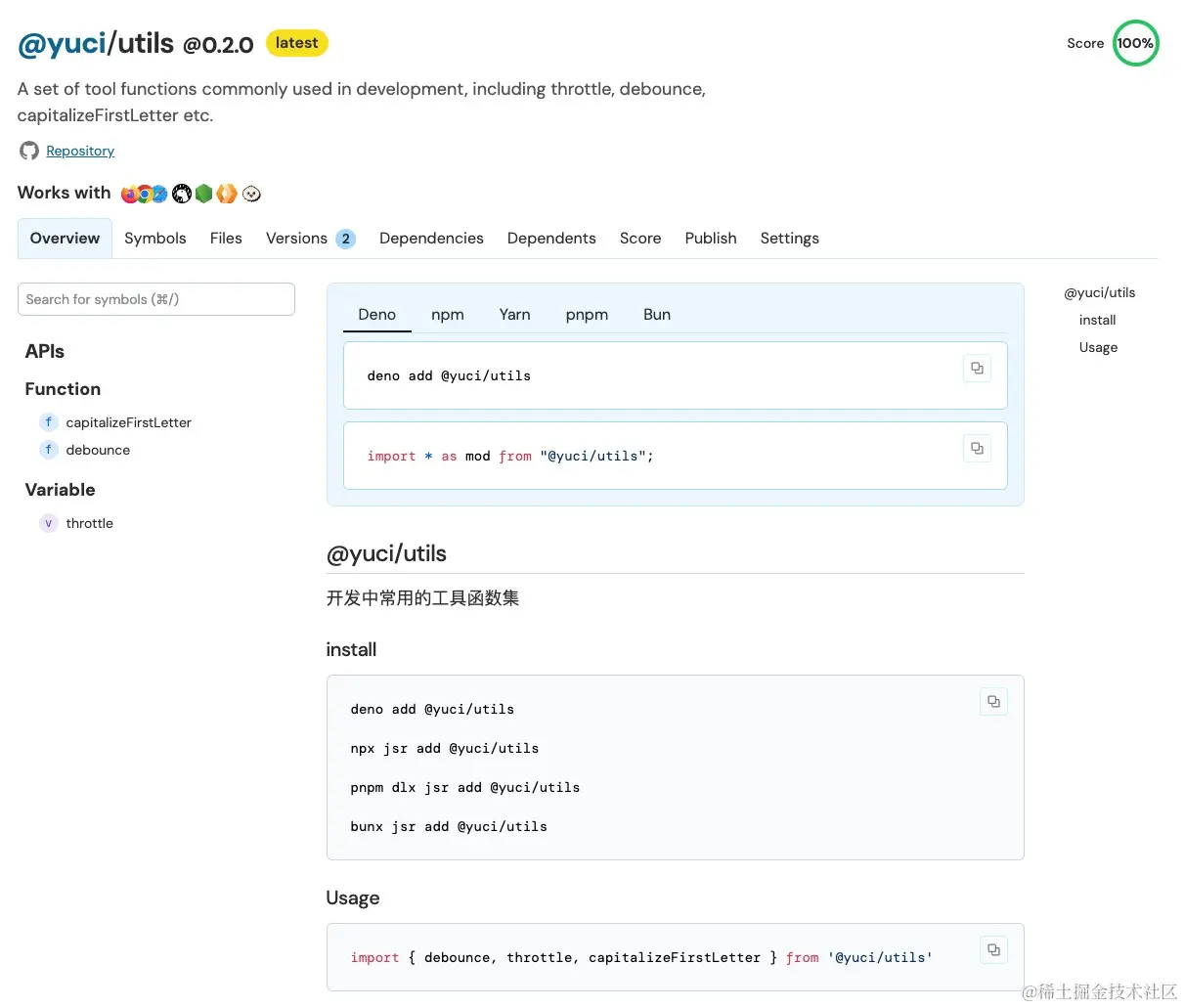1184x1008 pixels.
Task: Click the @yuci/utils README heading
Action: click(x=386, y=553)
